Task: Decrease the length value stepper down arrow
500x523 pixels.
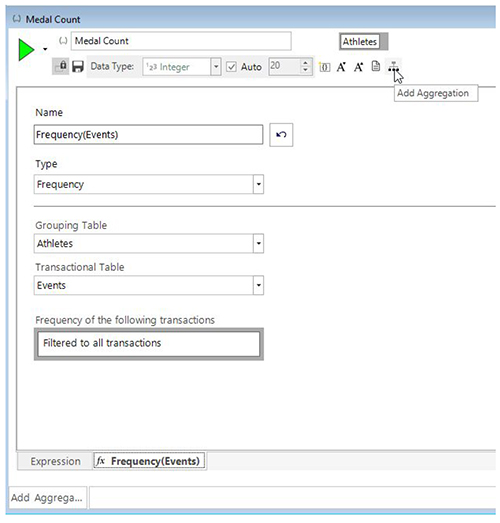Action: pyautogui.click(x=305, y=70)
